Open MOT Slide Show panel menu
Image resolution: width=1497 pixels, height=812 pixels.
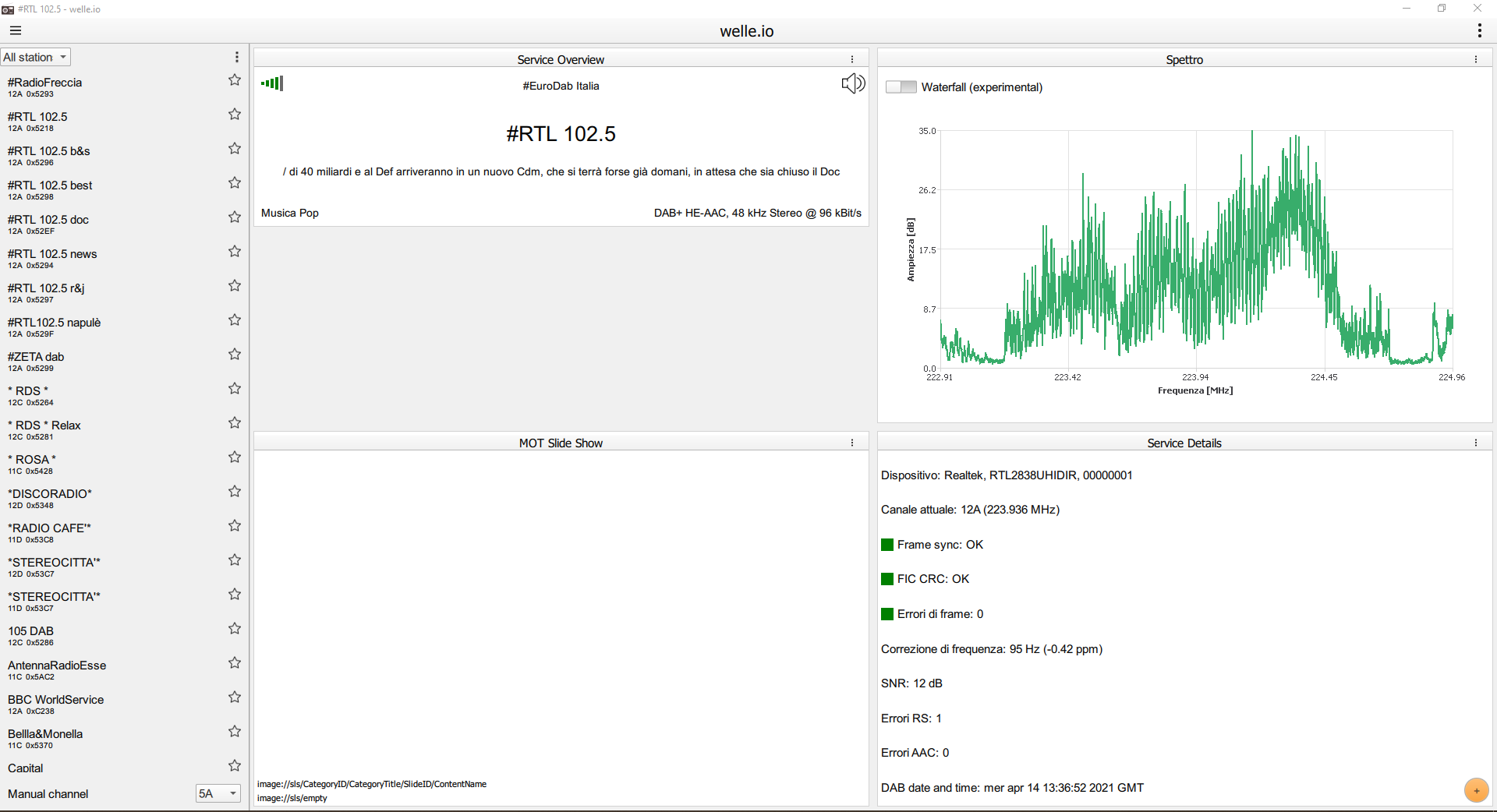click(x=852, y=443)
